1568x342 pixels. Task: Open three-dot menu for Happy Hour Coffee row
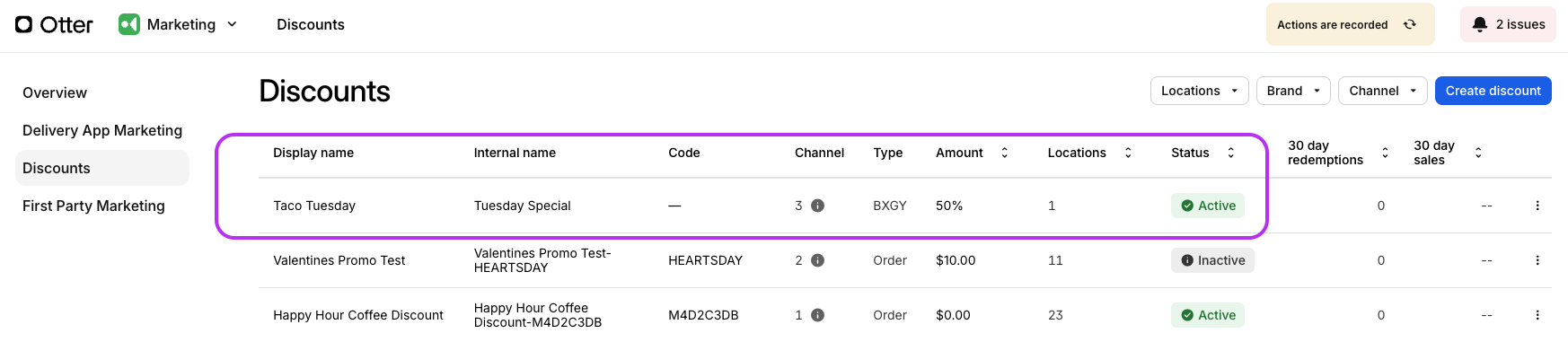1537,315
